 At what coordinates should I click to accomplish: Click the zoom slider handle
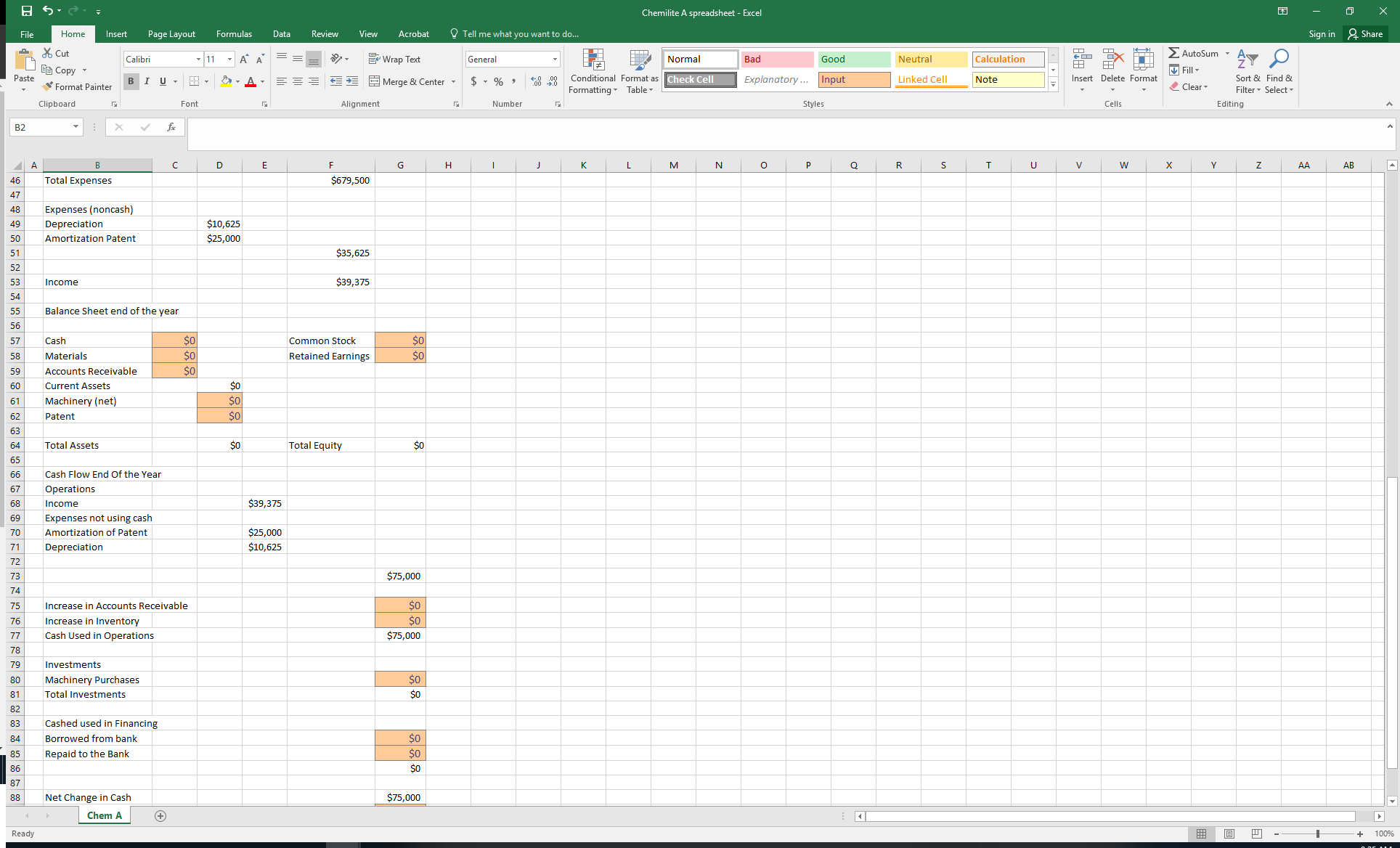[1317, 833]
